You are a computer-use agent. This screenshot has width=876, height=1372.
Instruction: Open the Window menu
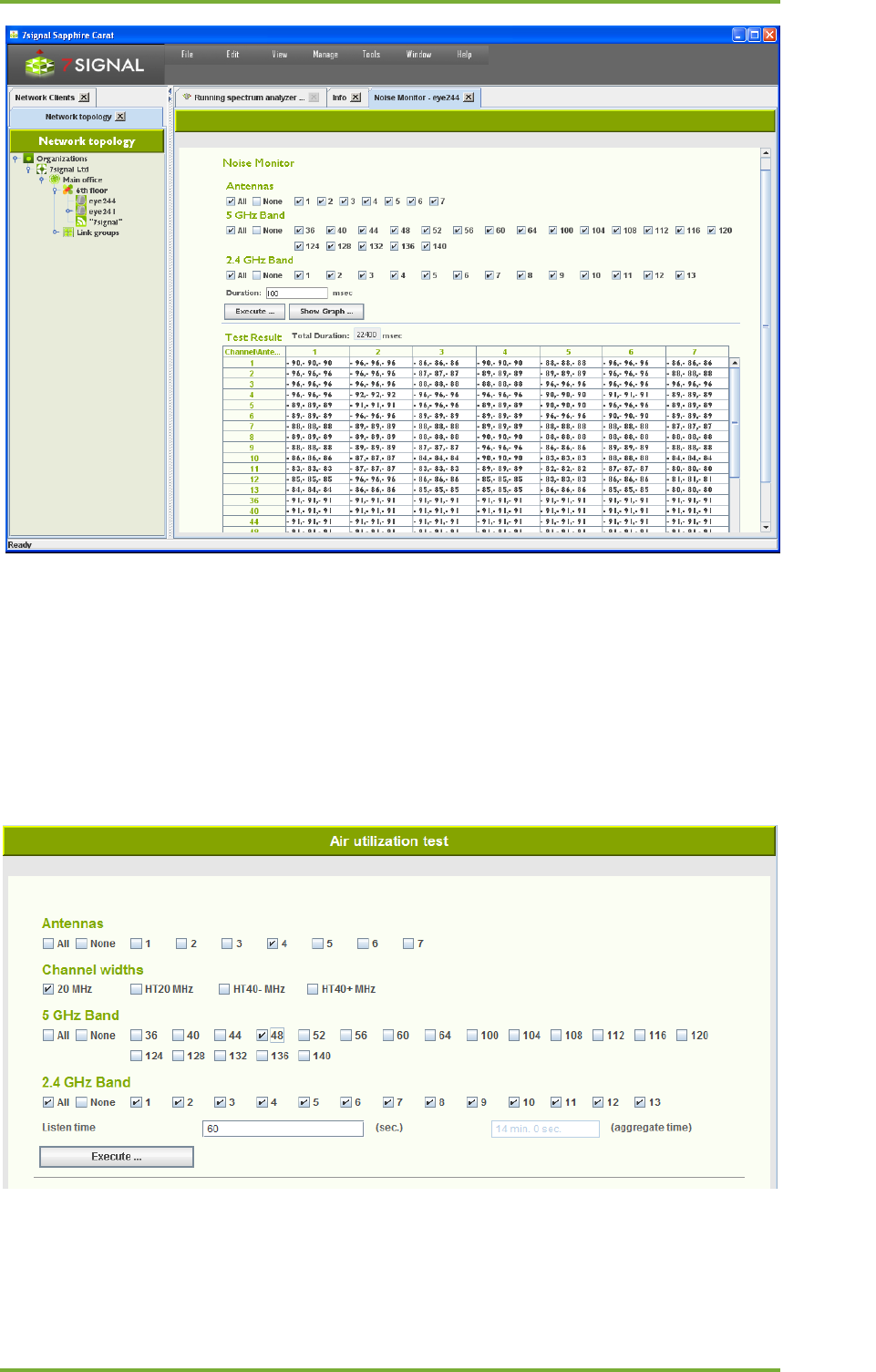pos(418,55)
